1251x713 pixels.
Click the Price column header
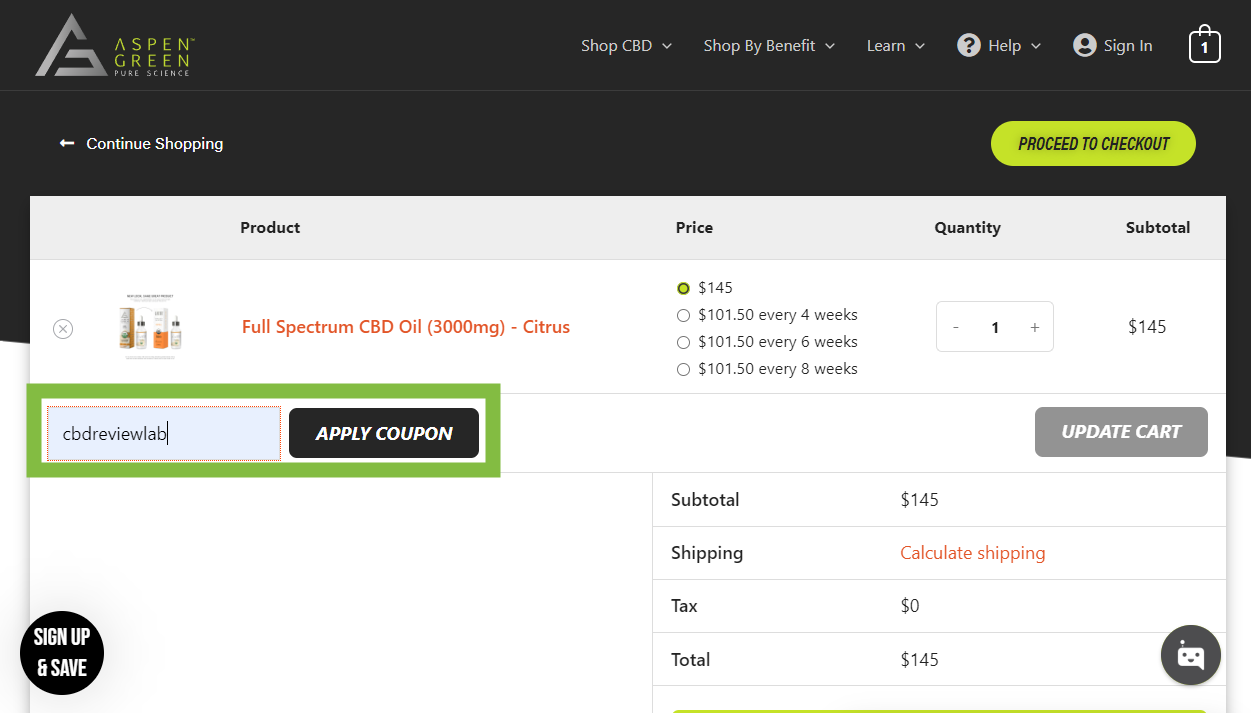(x=694, y=228)
